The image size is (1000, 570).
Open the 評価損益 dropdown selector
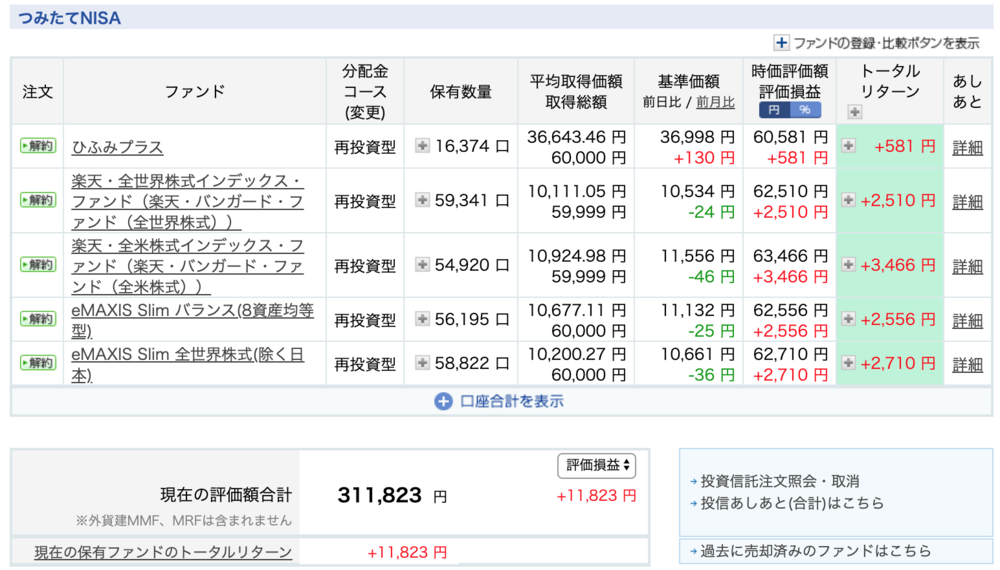click(597, 465)
